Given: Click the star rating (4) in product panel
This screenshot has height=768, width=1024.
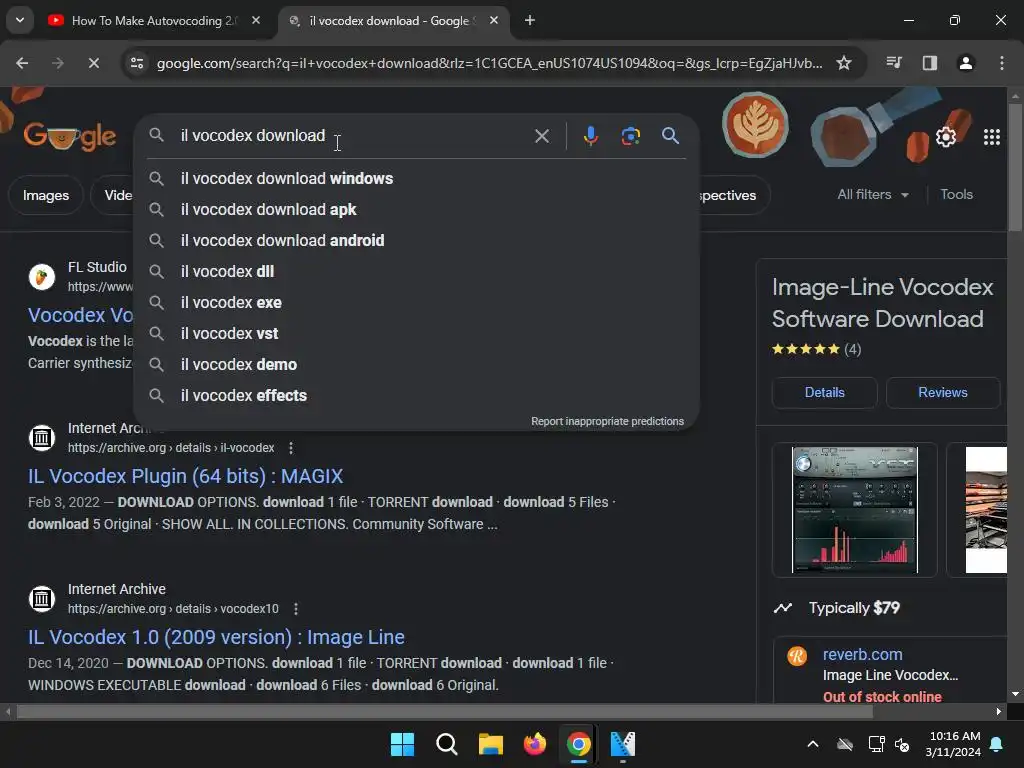Looking at the screenshot, I should 816,349.
